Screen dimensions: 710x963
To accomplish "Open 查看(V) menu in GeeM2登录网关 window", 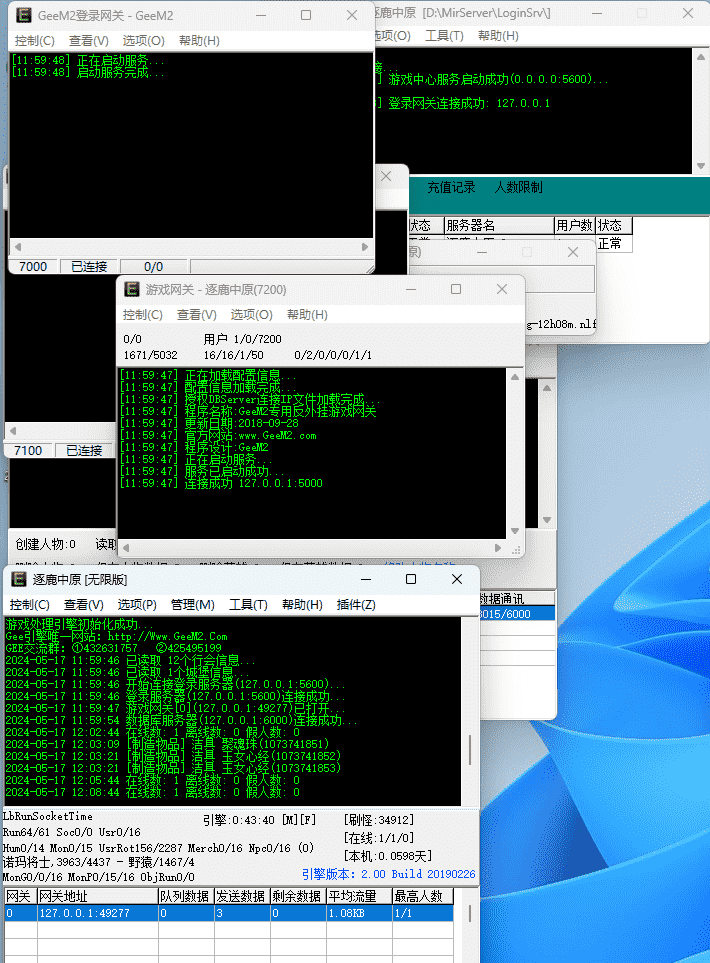I will point(88,41).
